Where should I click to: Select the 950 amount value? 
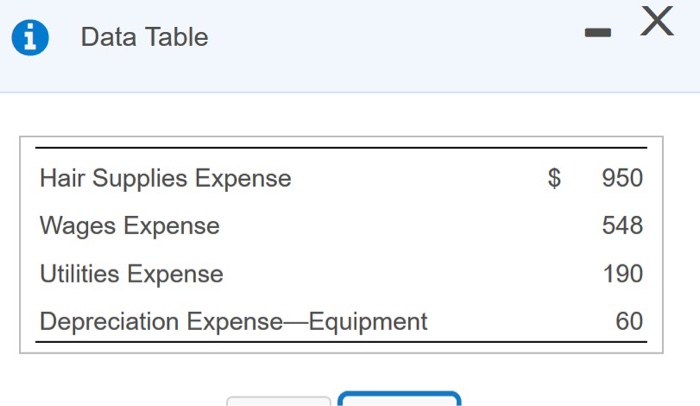coord(623,179)
